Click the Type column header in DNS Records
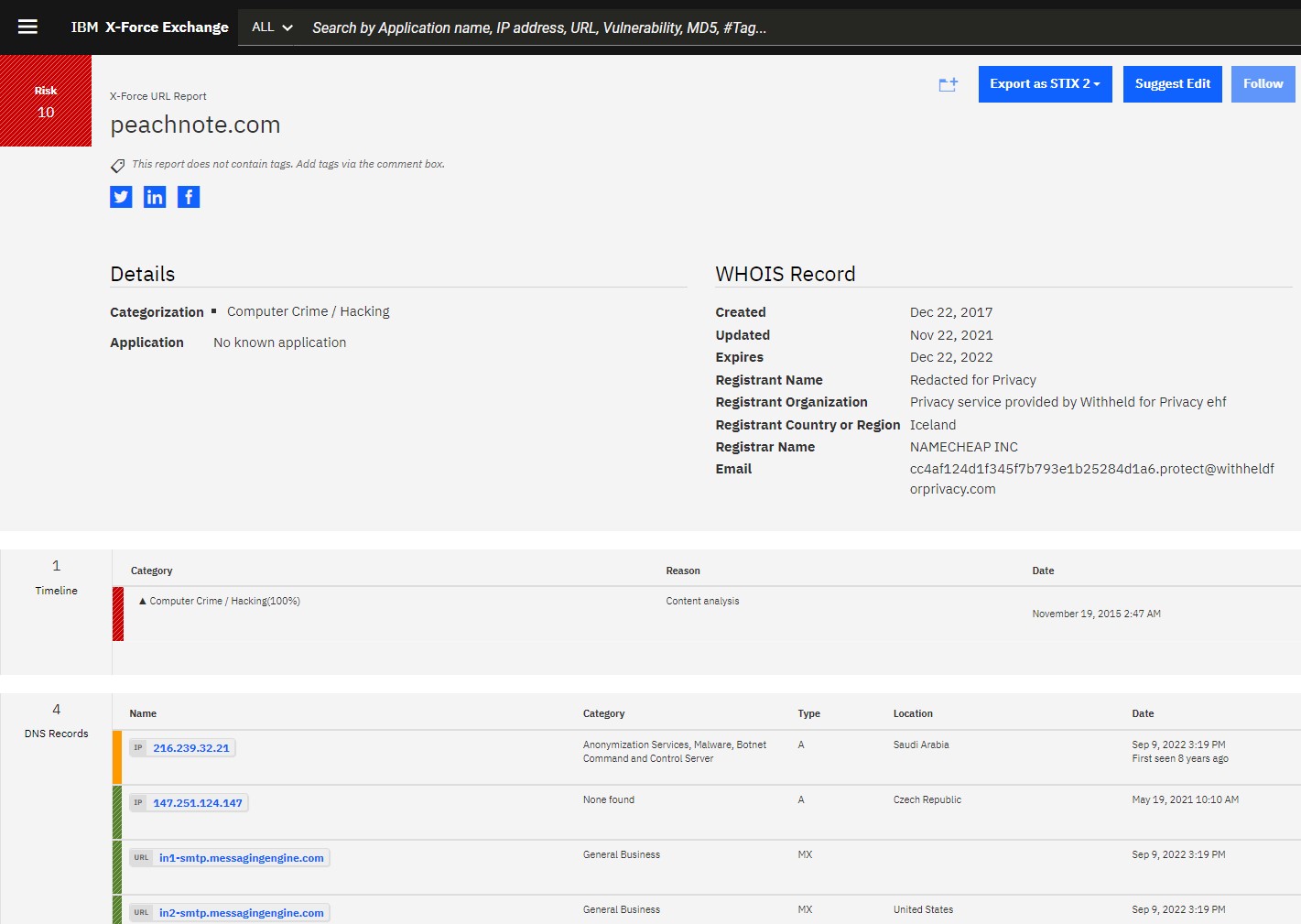Image resolution: width=1301 pixels, height=924 pixels. [808, 713]
